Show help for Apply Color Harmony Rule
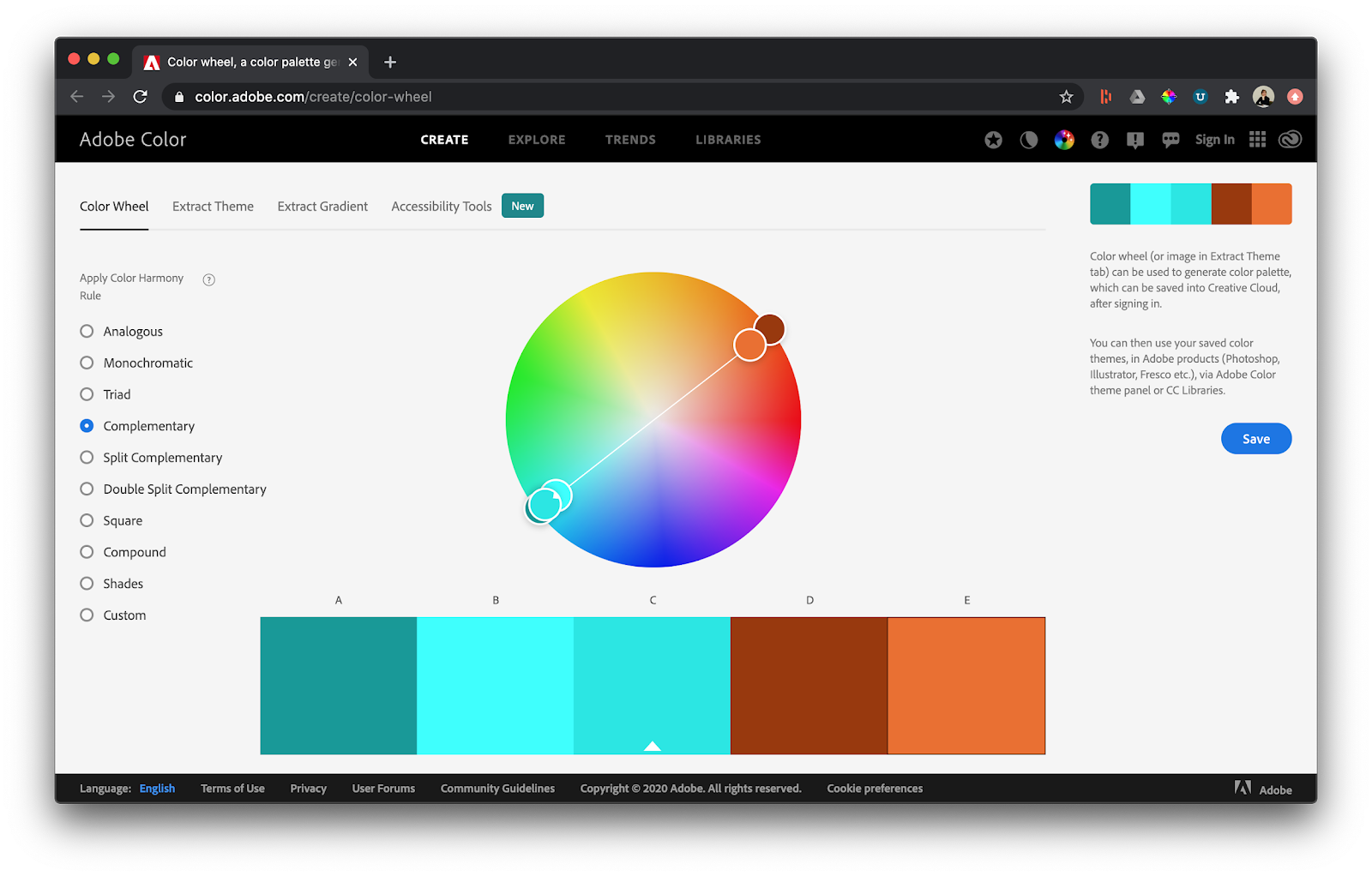The width and height of the screenshot is (1372, 876). [208, 279]
